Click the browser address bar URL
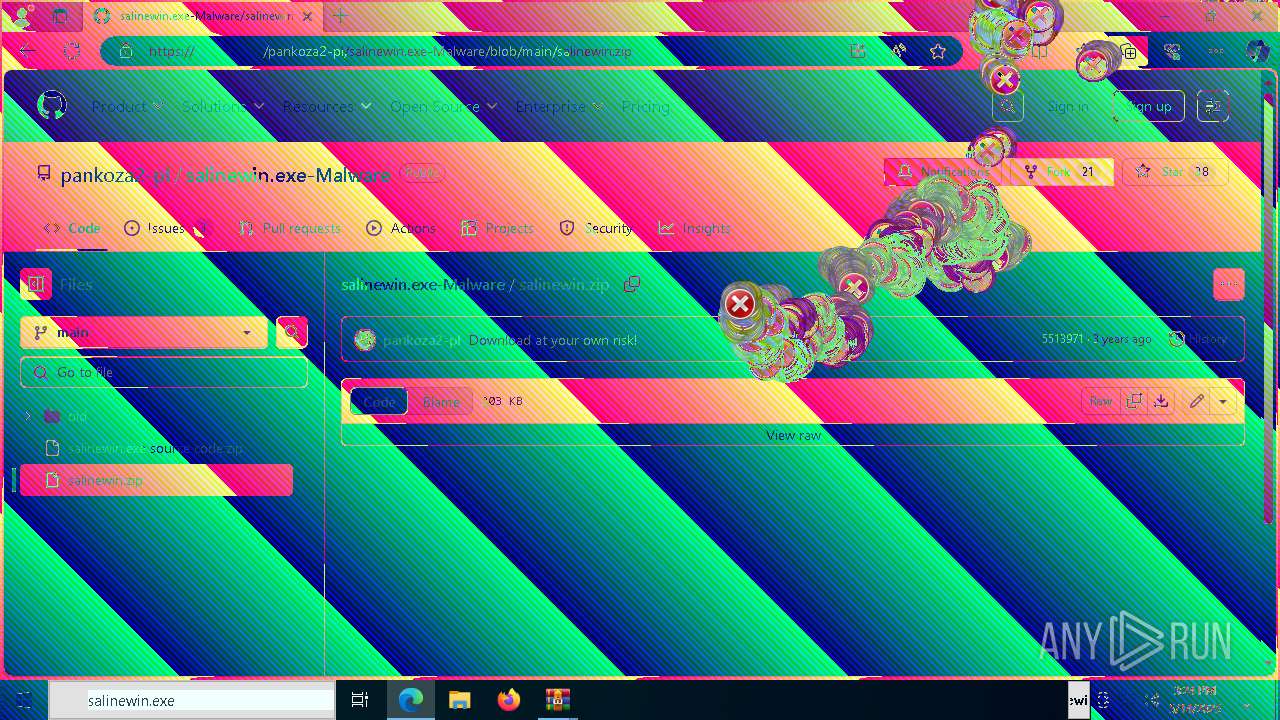The height and width of the screenshot is (720, 1280). (390, 51)
